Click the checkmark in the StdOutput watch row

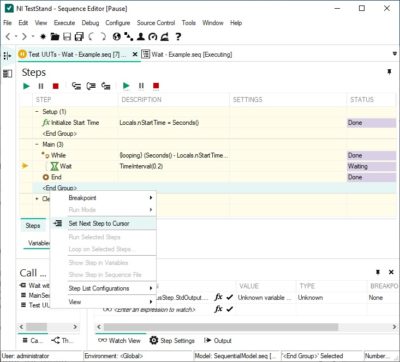click(x=229, y=297)
